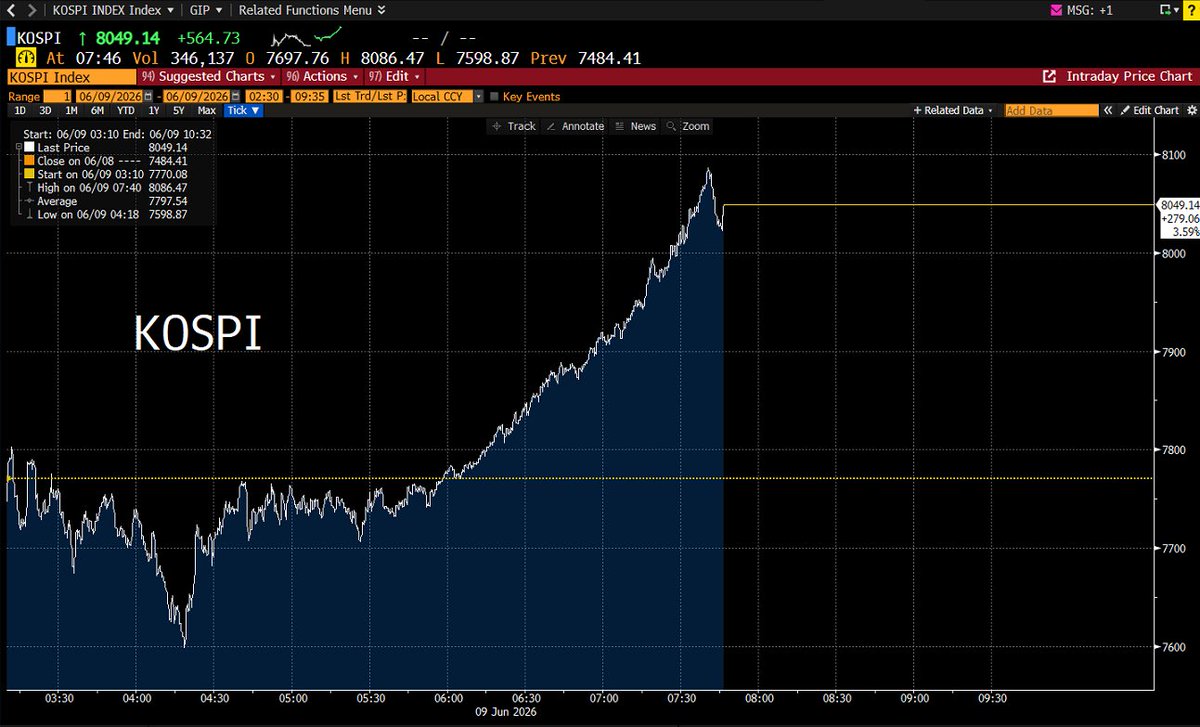Activate the Zoom tool
1200x727 pixels.
tap(687, 126)
